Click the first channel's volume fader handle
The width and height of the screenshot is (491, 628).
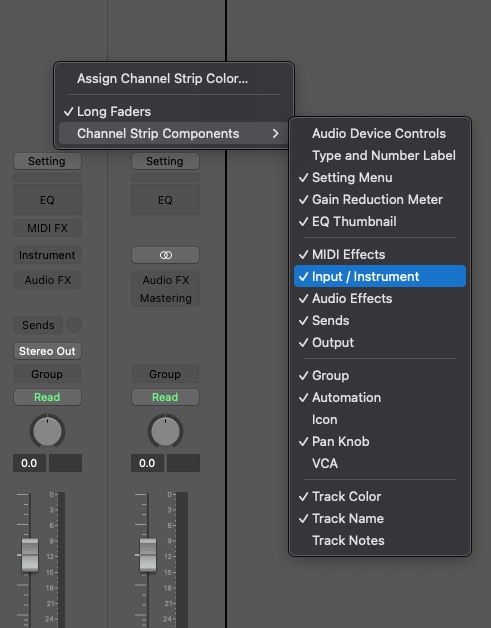pyautogui.click(x=30, y=555)
